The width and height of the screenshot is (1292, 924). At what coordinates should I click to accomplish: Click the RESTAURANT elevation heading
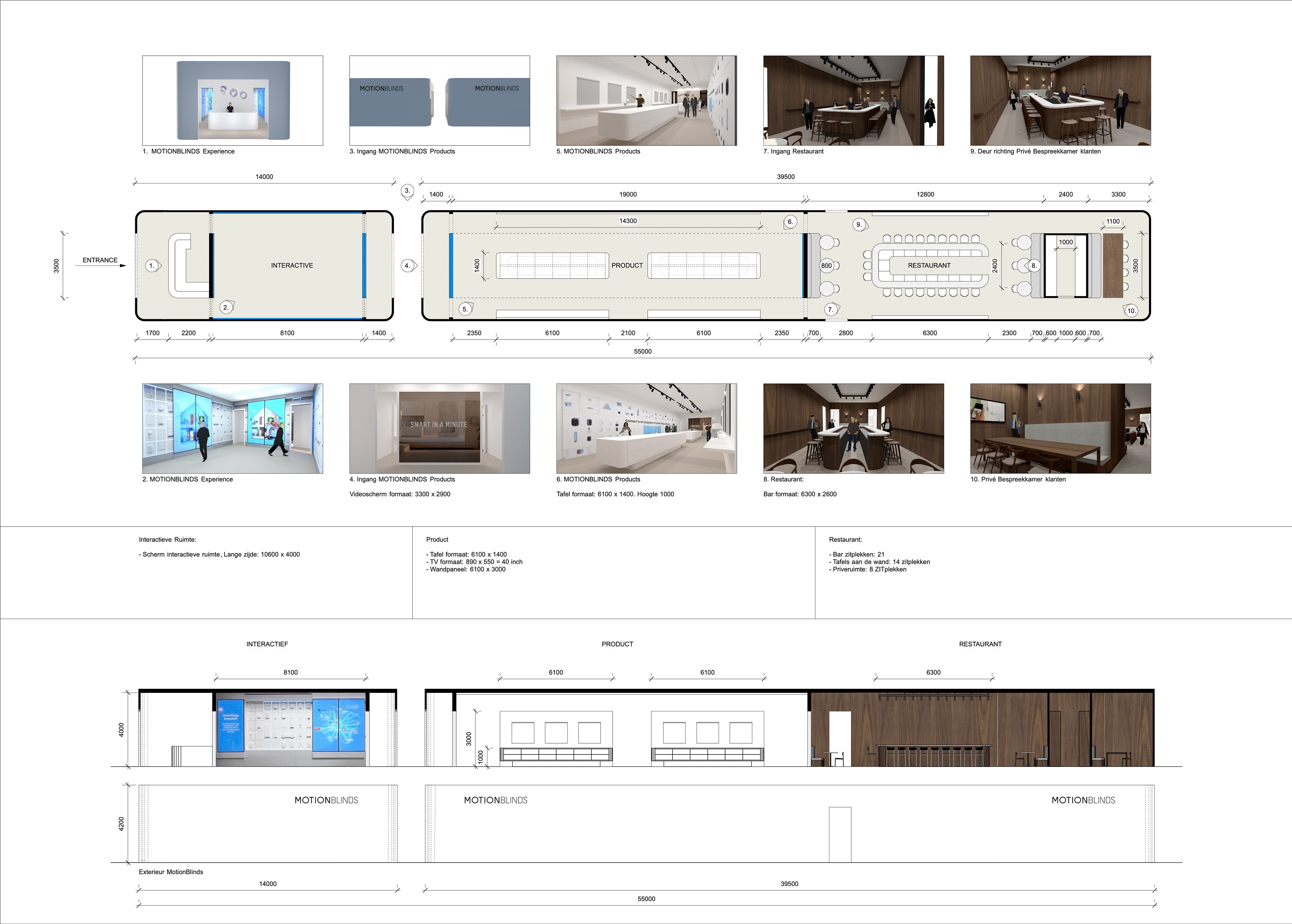pyautogui.click(x=980, y=644)
